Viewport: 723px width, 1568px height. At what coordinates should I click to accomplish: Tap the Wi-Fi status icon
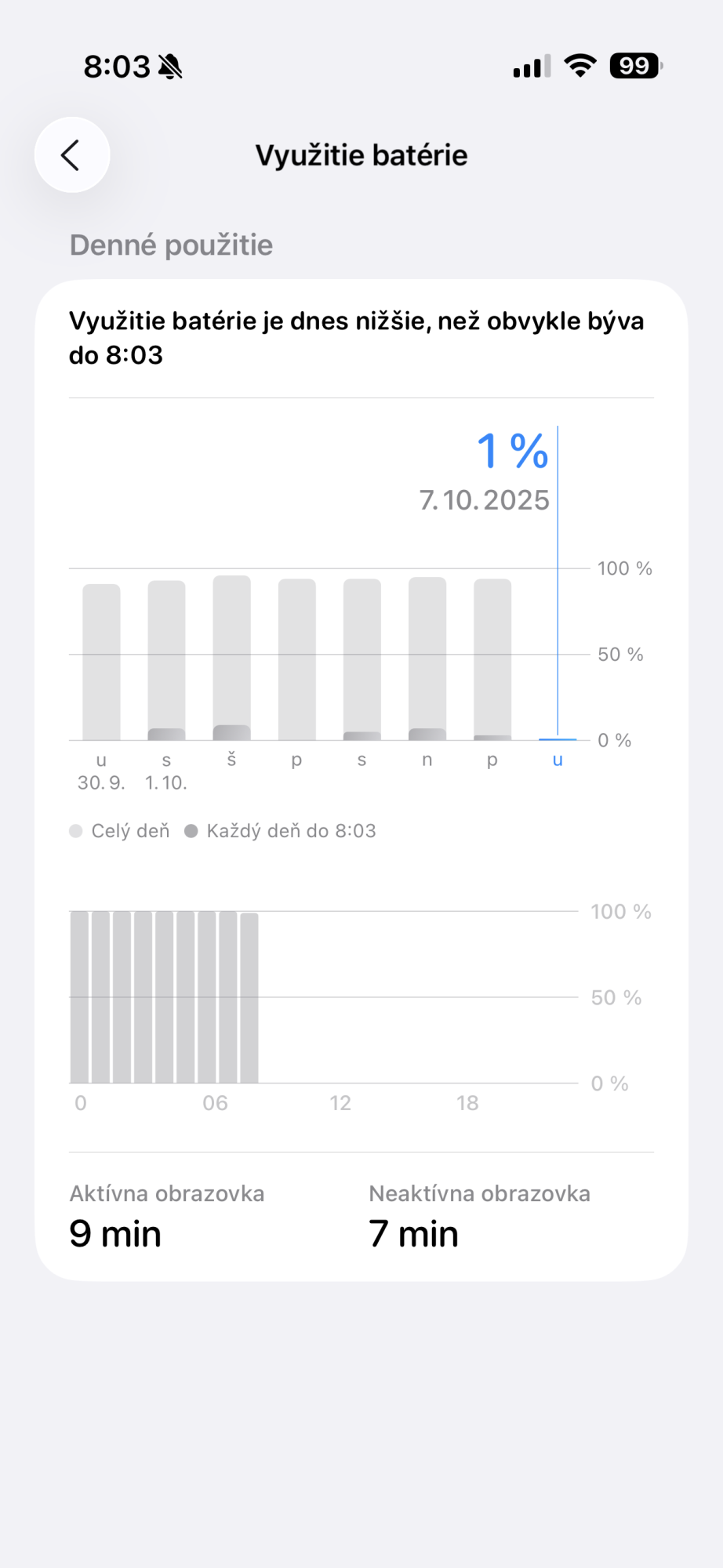tap(579, 66)
